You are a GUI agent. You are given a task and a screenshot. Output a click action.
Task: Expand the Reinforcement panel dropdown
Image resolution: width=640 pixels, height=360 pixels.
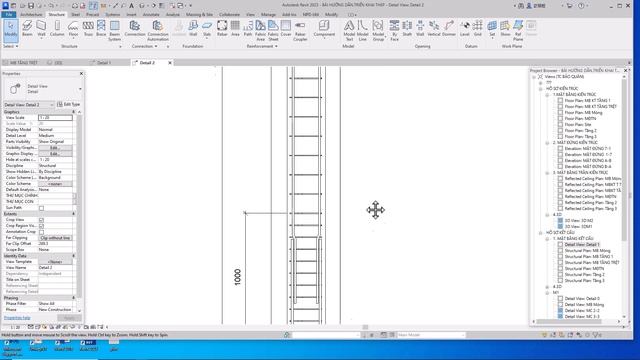pyautogui.click(x=262, y=47)
